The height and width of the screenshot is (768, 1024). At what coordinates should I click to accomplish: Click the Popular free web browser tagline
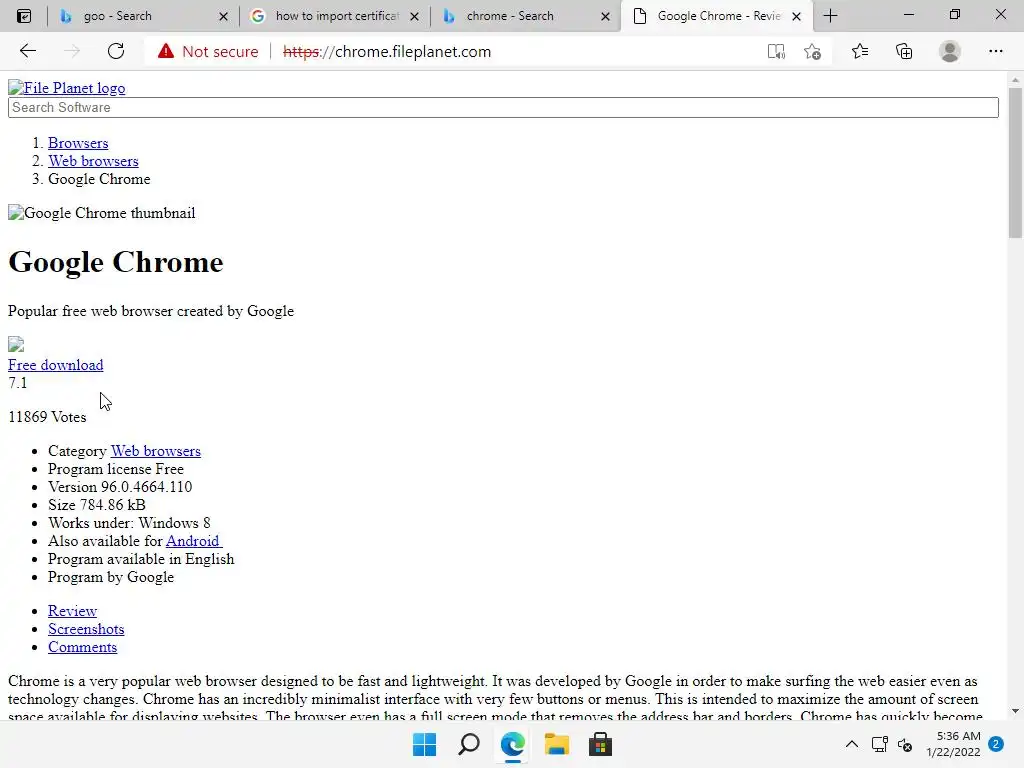pos(151,312)
